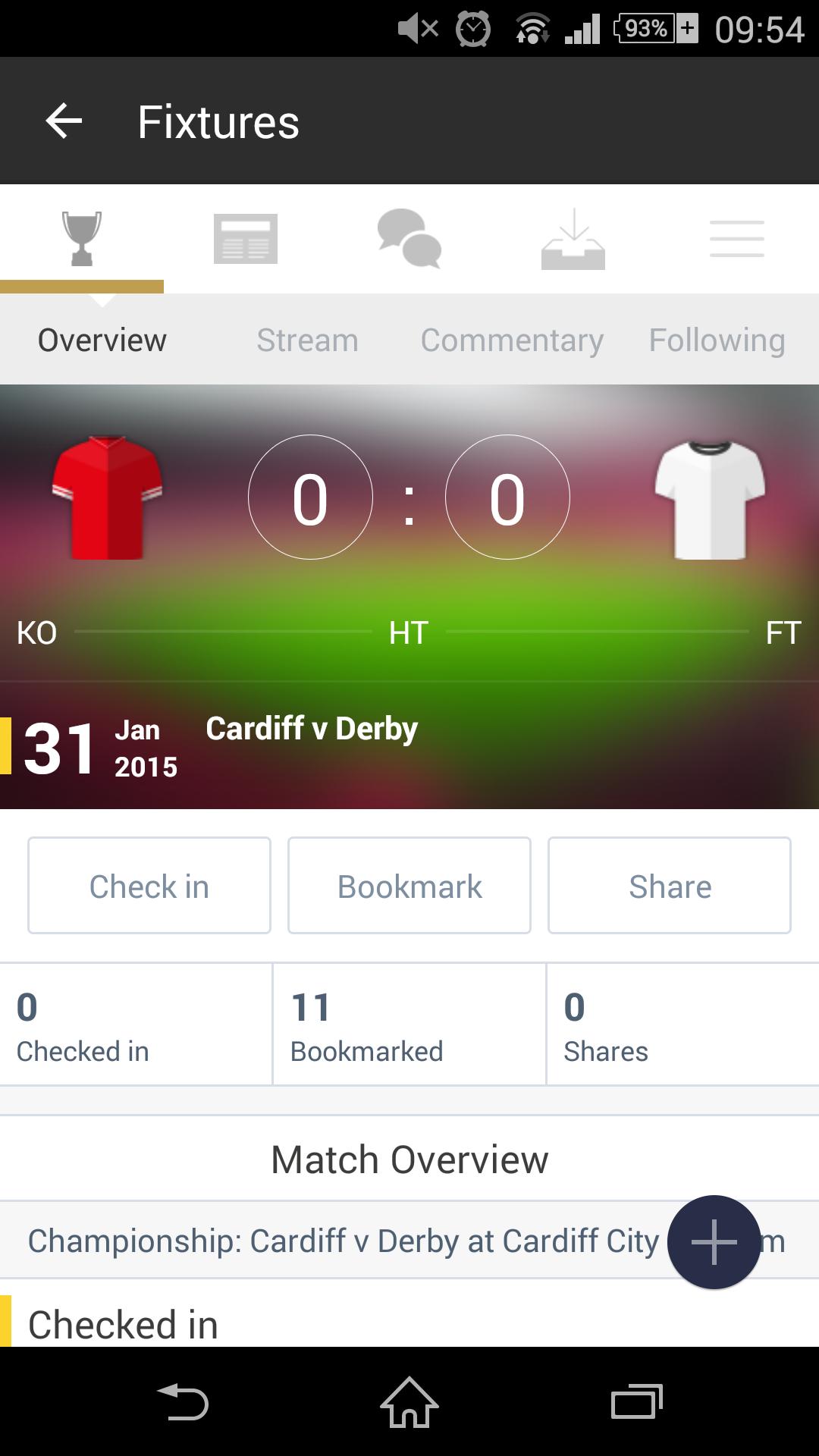The height and width of the screenshot is (1456, 819).
Task: Open the inbox download icon
Action: tap(573, 238)
